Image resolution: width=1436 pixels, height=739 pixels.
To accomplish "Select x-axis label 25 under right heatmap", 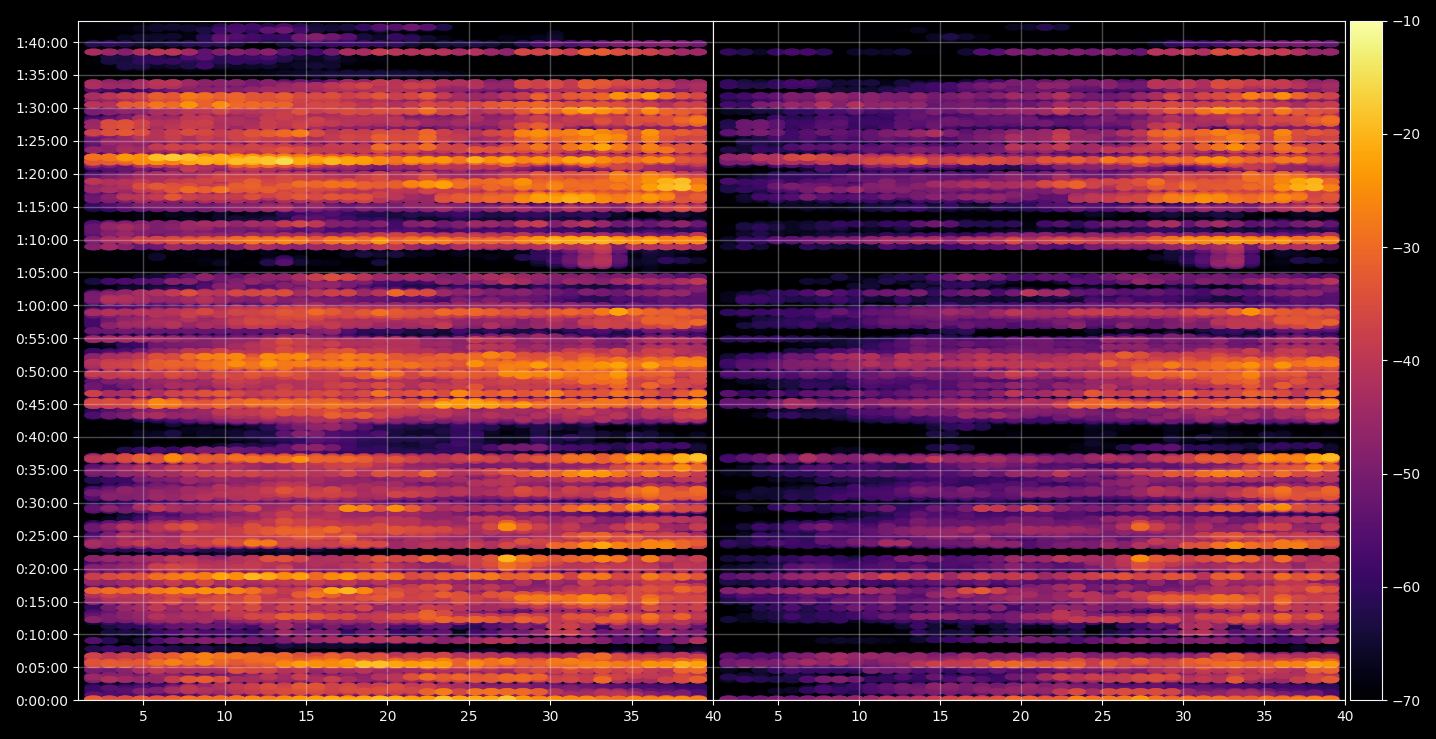I will [x=1102, y=717].
